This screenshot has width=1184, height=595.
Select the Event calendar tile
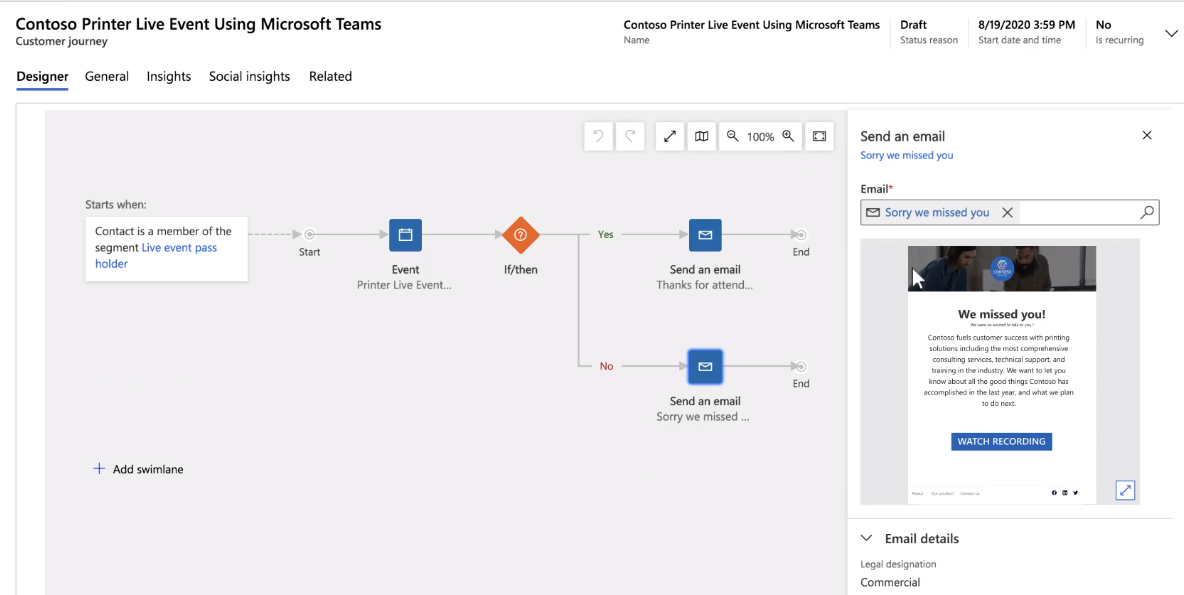click(405, 235)
